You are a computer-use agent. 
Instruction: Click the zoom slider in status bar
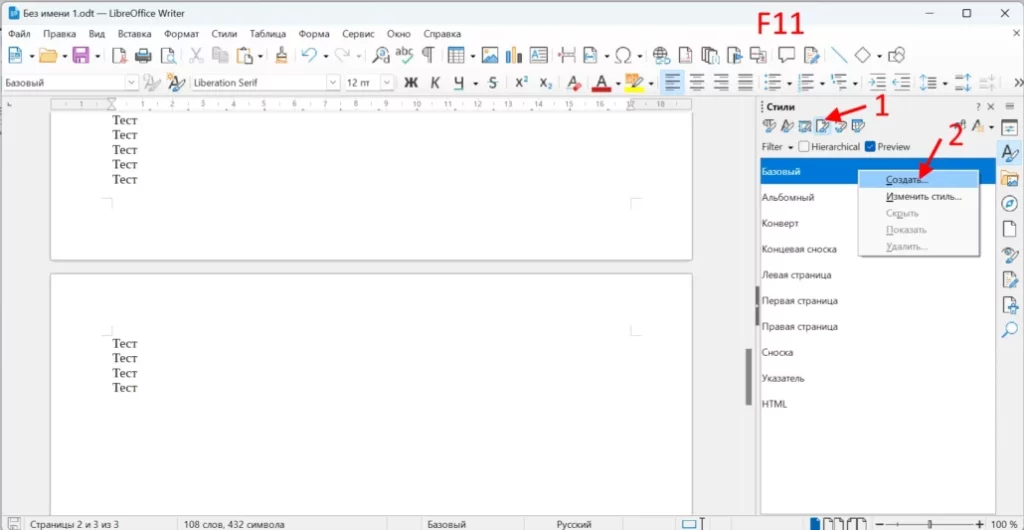[931, 524]
